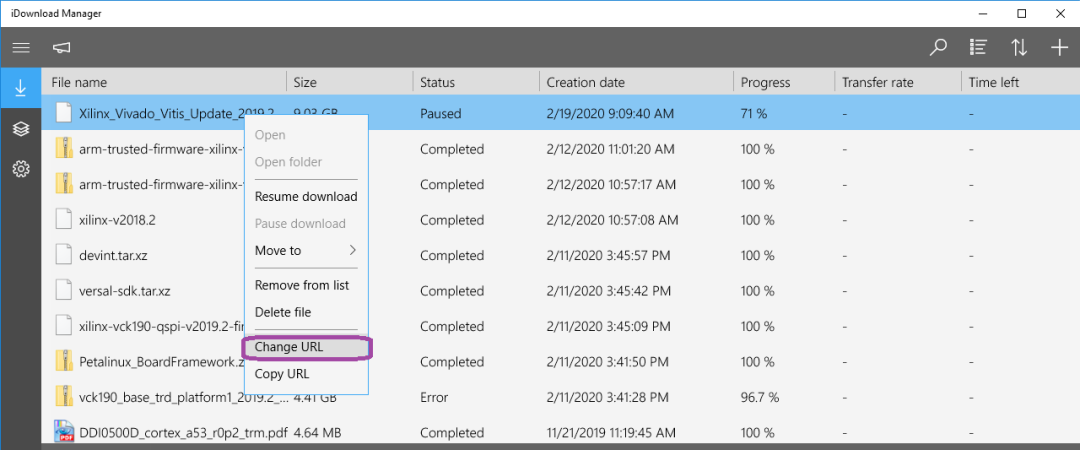This screenshot has width=1080, height=450.
Task: Click date 2/11/2020 3:41:50 PM
Action: tap(608, 361)
